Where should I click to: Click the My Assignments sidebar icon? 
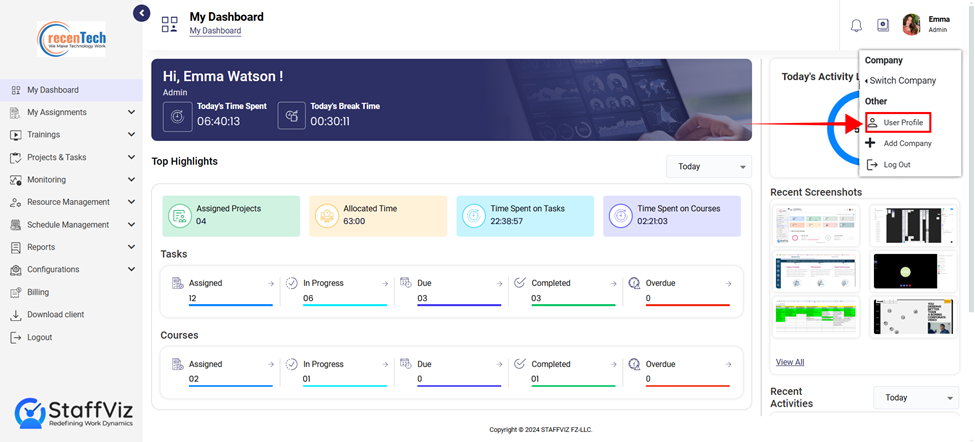click(x=16, y=113)
